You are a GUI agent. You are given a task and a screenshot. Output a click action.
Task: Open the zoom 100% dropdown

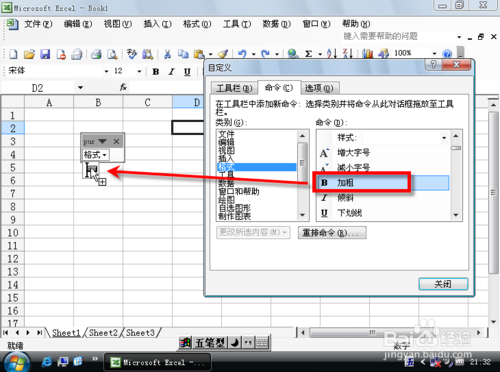434,53
